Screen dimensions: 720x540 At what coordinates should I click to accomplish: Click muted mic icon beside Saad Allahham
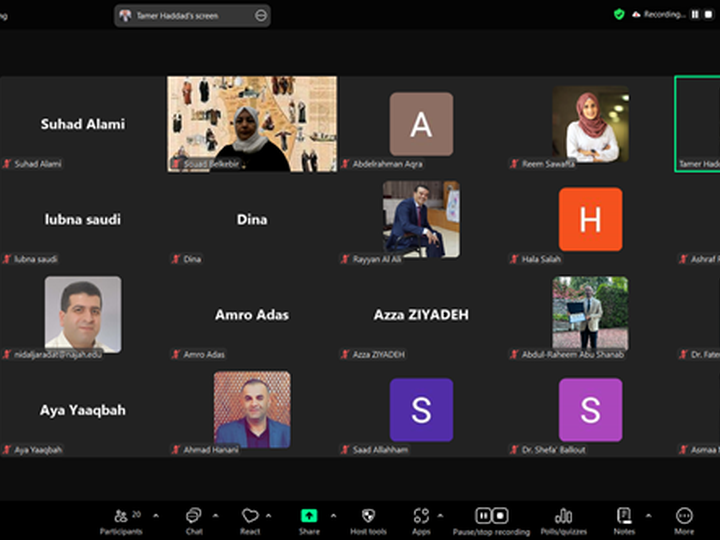tap(345, 450)
